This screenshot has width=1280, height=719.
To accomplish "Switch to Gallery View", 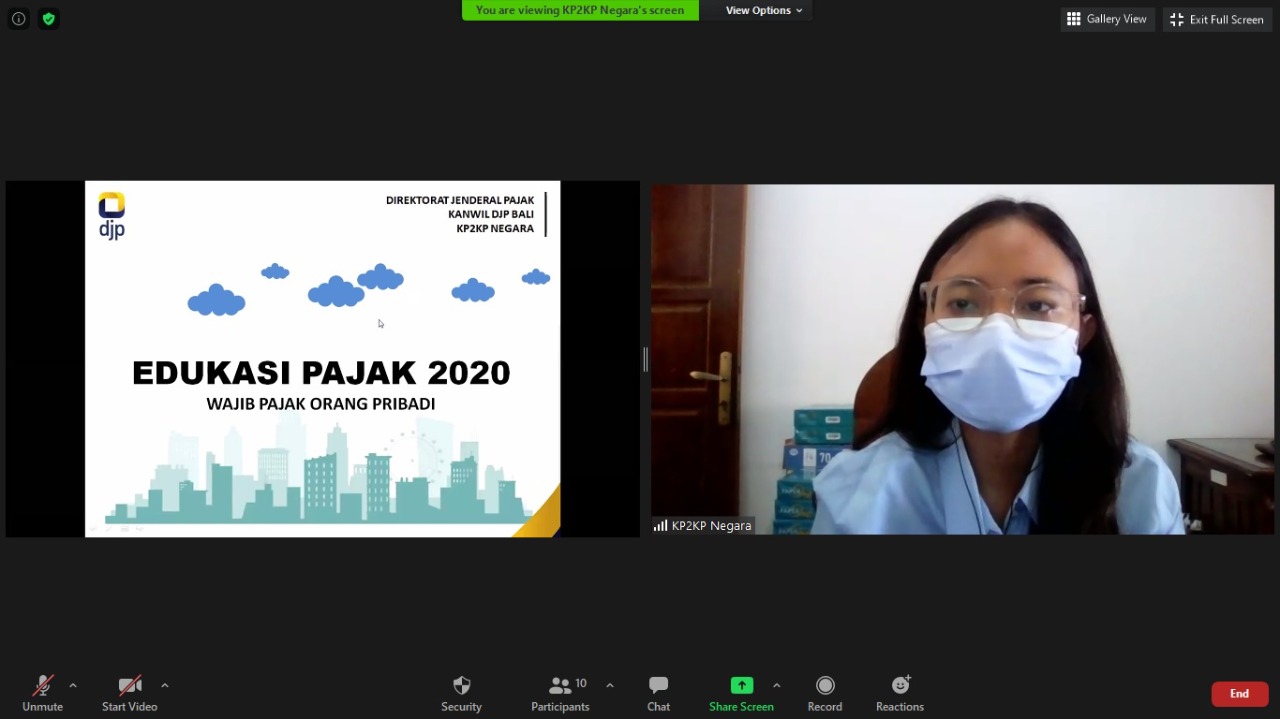I will click(x=1107, y=19).
